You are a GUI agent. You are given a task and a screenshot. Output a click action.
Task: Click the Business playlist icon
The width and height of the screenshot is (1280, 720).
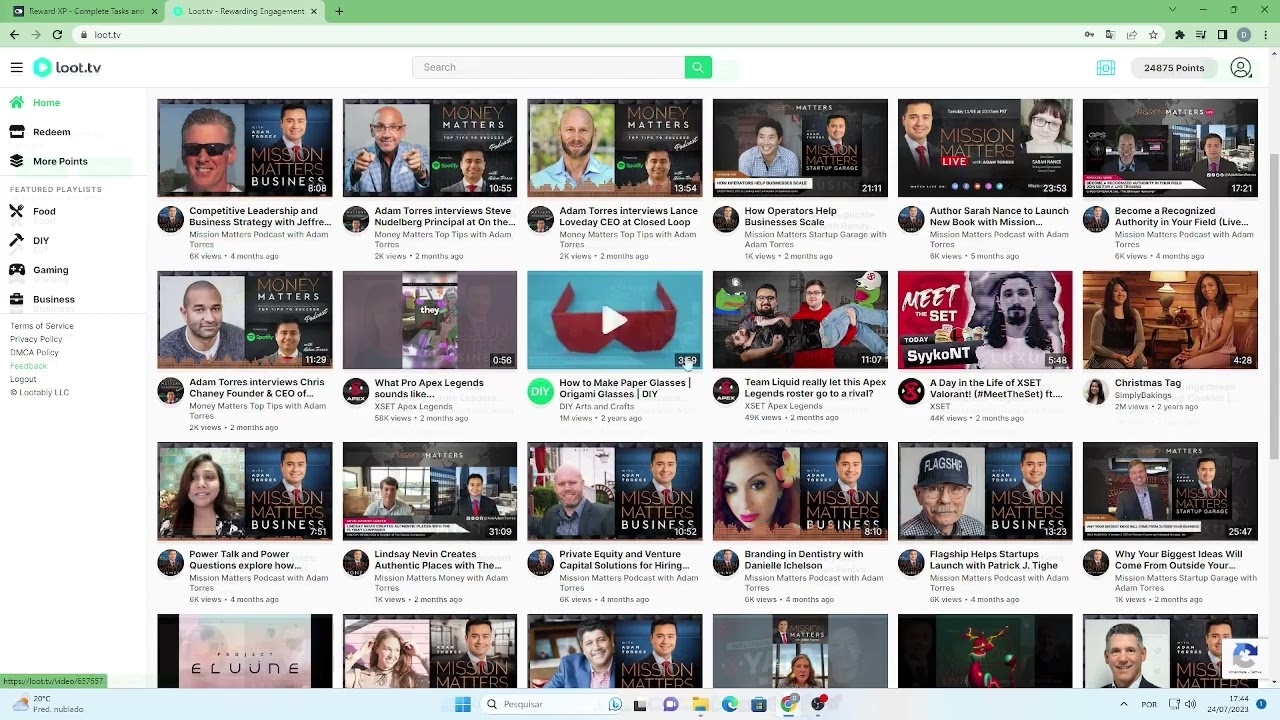tap(16, 298)
